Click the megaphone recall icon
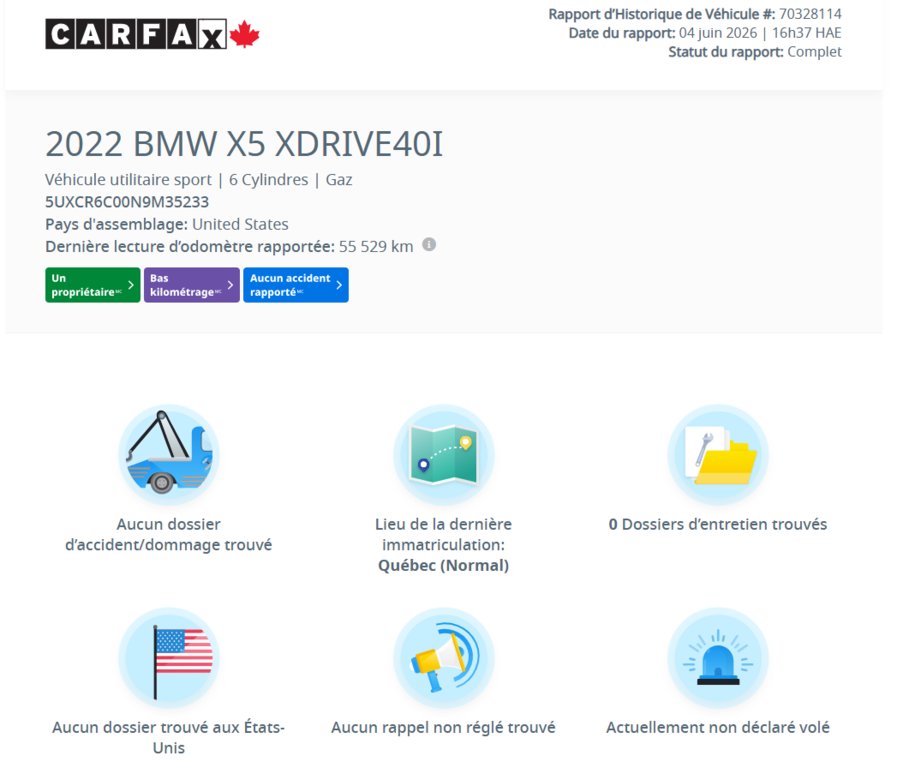The height and width of the screenshot is (768, 921). pyautogui.click(x=443, y=658)
